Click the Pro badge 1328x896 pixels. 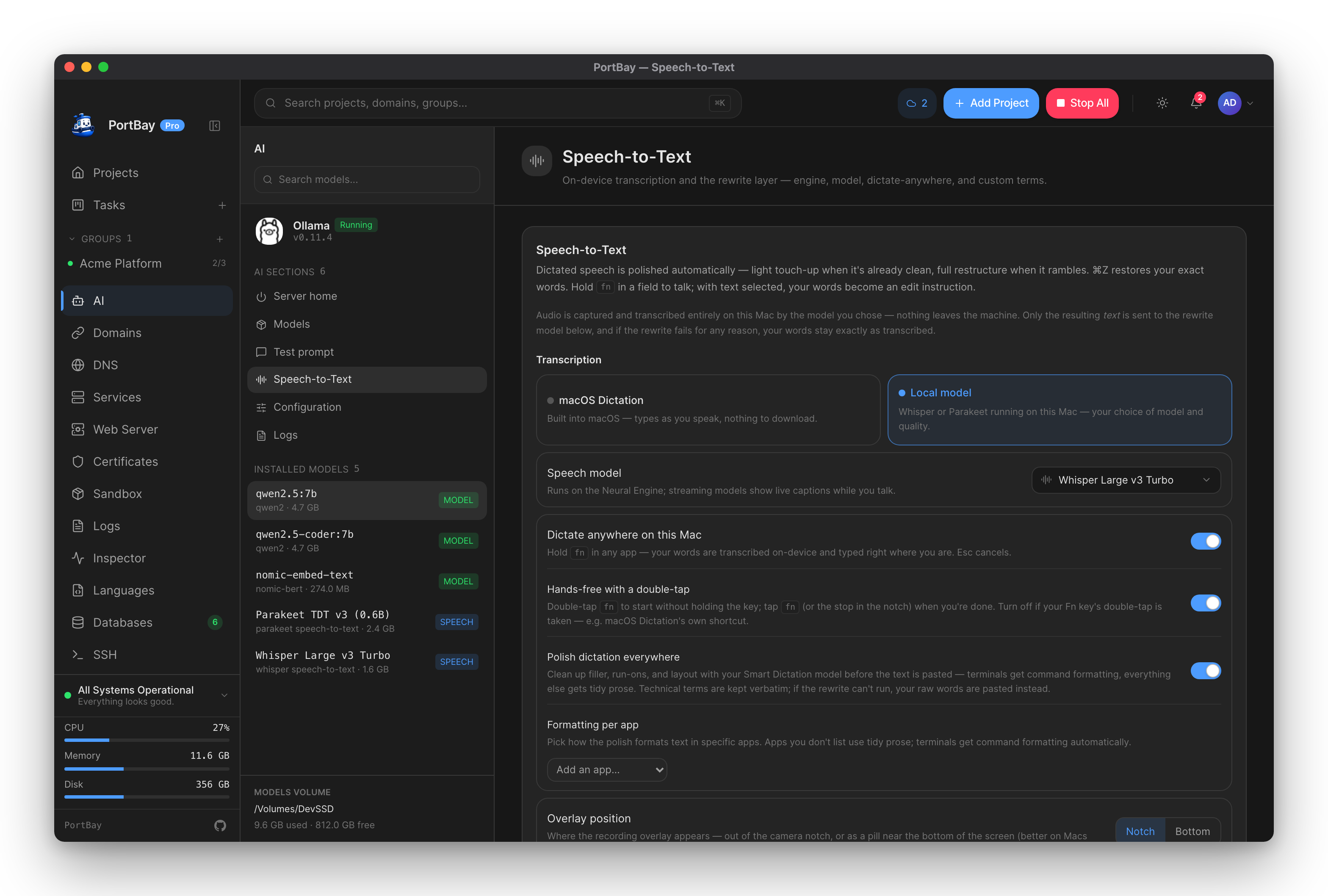172,126
